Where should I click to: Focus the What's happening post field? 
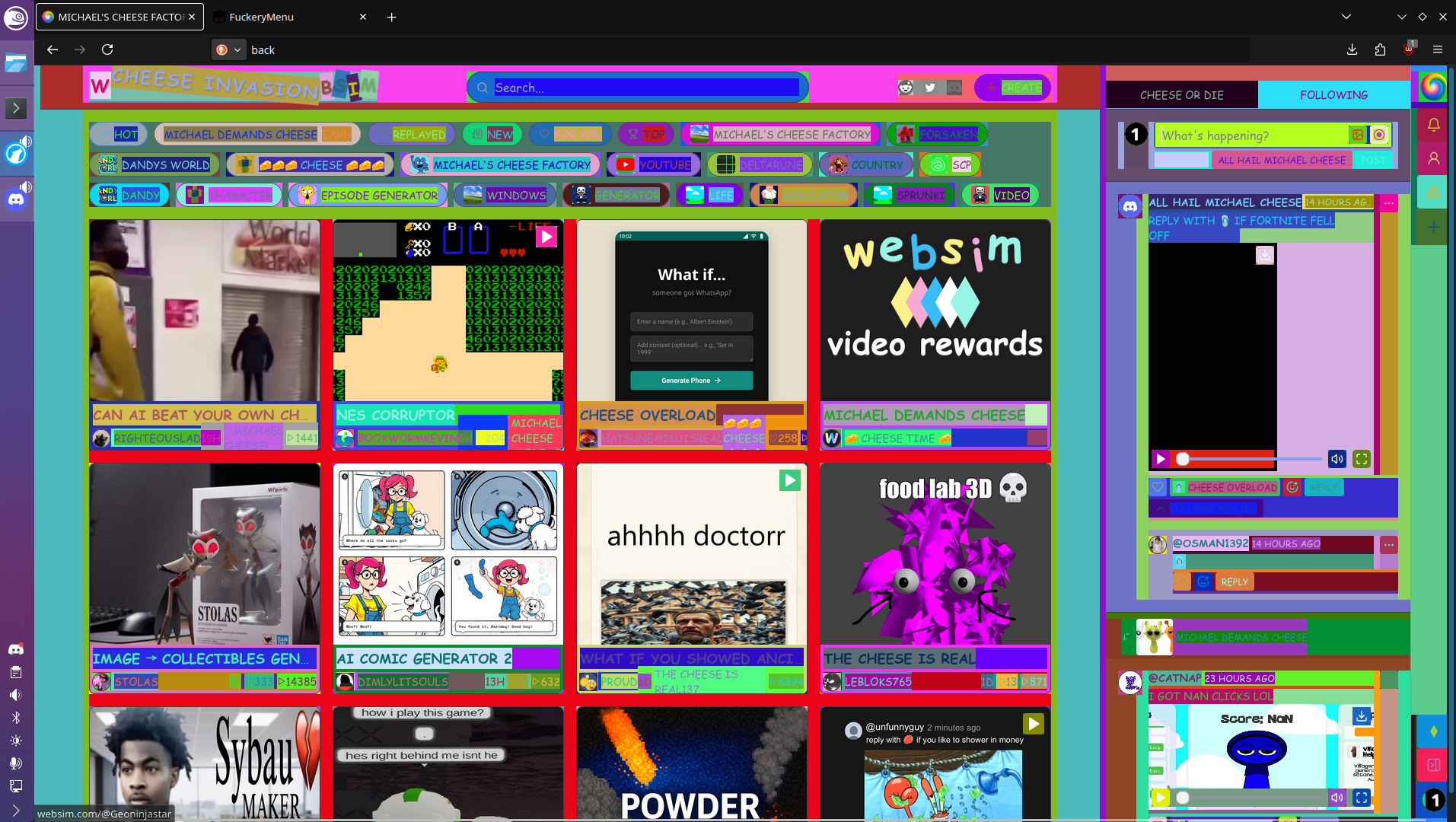click(x=1252, y=135)
